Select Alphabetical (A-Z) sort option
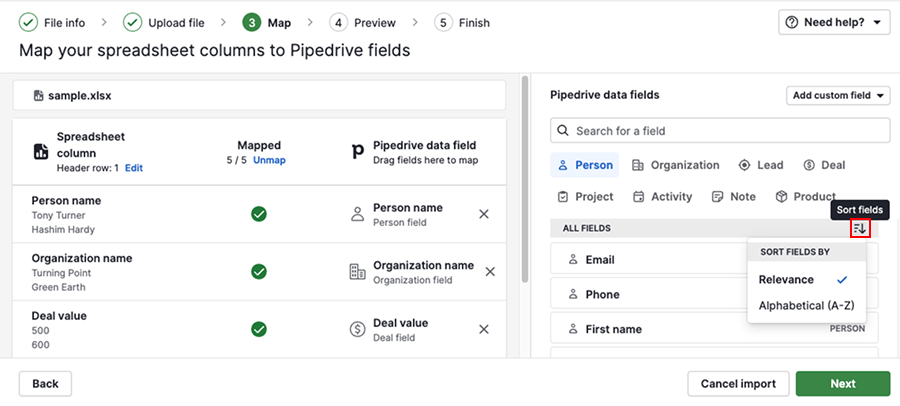900x406 pixels. click(806, 306)
